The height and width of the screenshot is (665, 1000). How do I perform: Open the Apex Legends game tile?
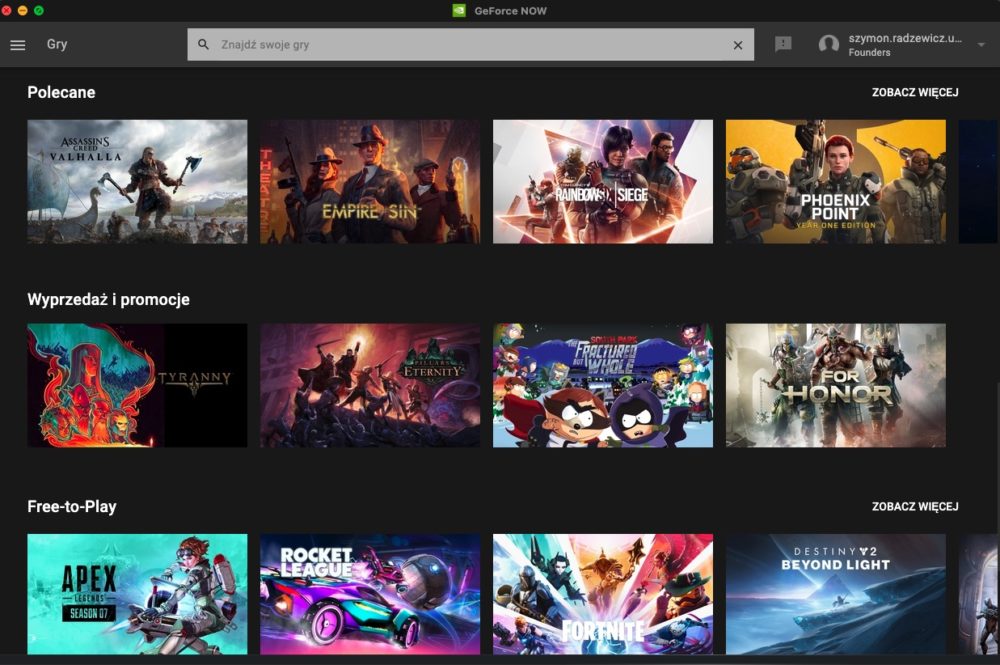[137, 594]
